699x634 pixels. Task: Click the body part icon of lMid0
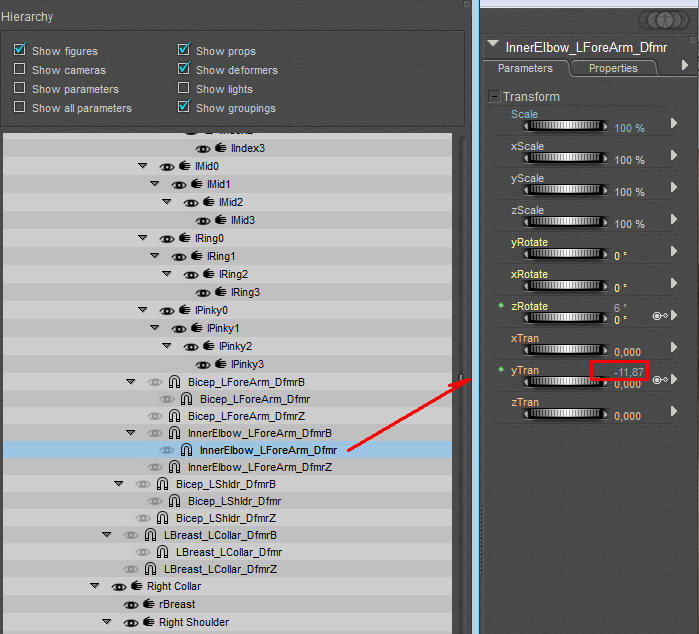[x=185, y=166]
